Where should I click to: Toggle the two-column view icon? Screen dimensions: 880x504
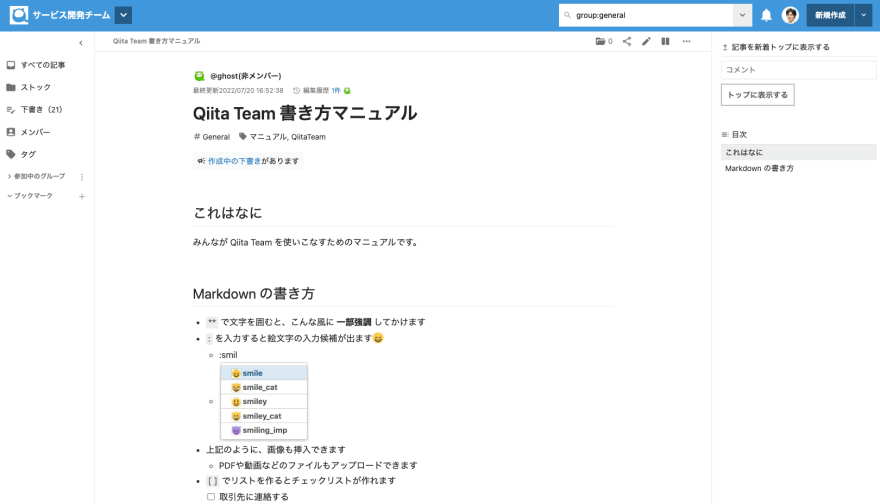coord(666,41)
